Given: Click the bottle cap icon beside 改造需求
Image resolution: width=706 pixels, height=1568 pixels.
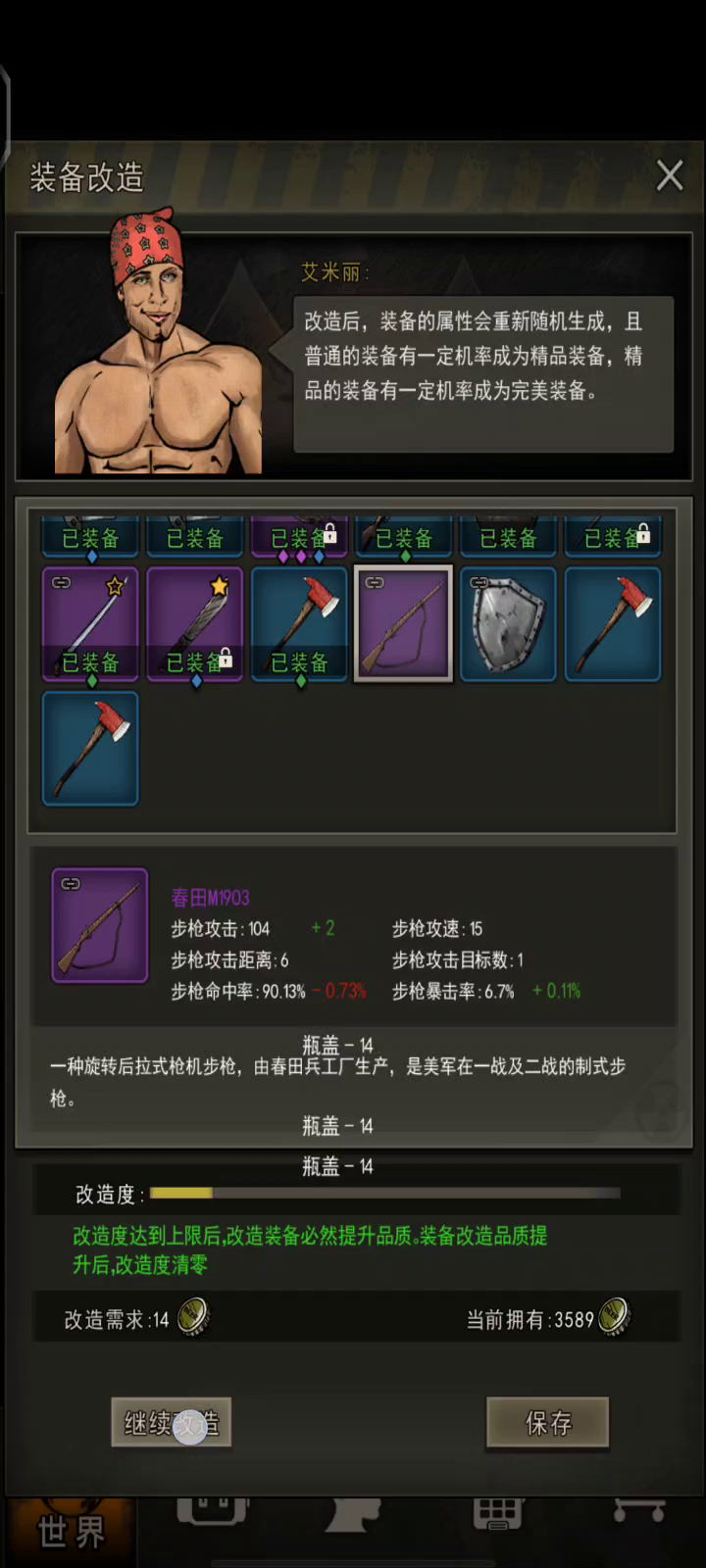Looking at the screenshot, I should pyautogui.click(x=193, y=1318).
